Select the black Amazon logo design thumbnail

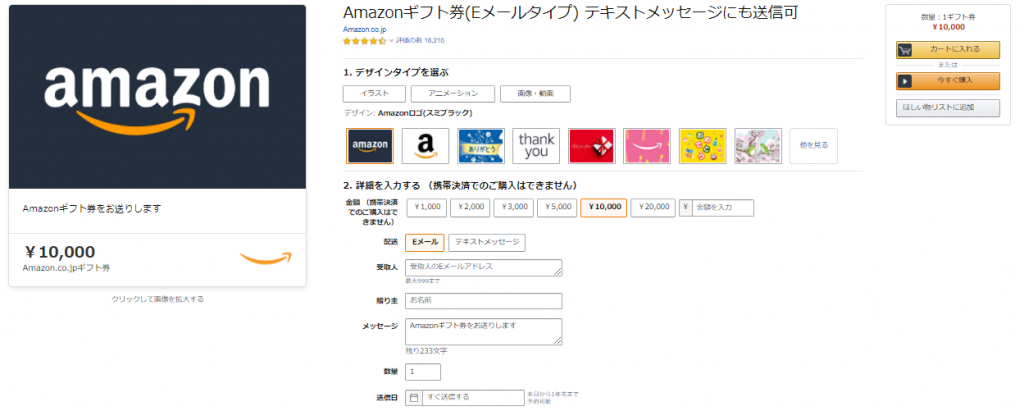click(370, 146)
